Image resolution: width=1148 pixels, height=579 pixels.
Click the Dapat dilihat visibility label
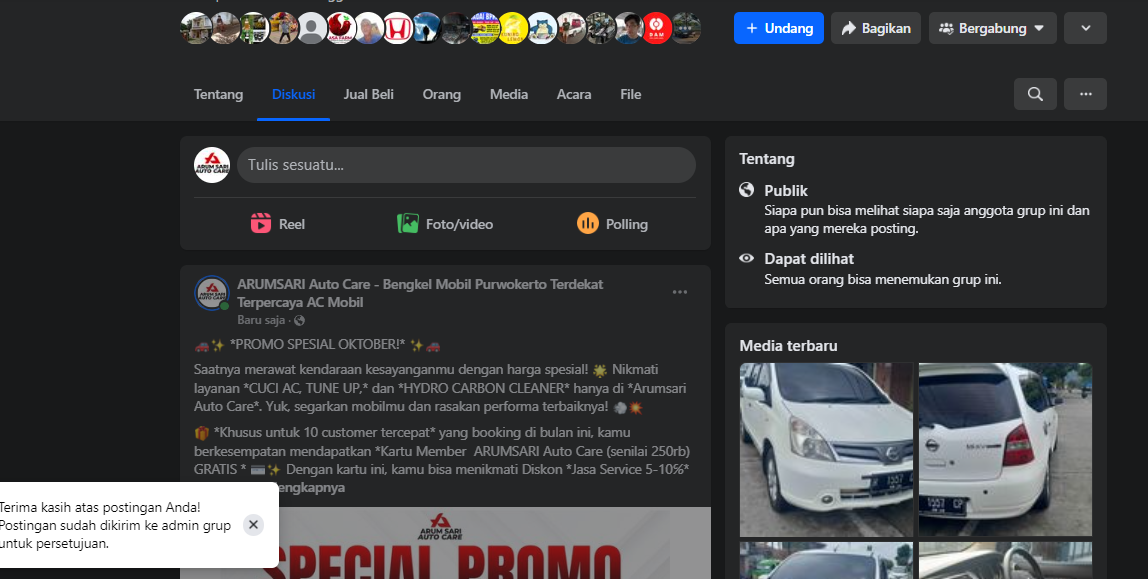coord(809,258)
